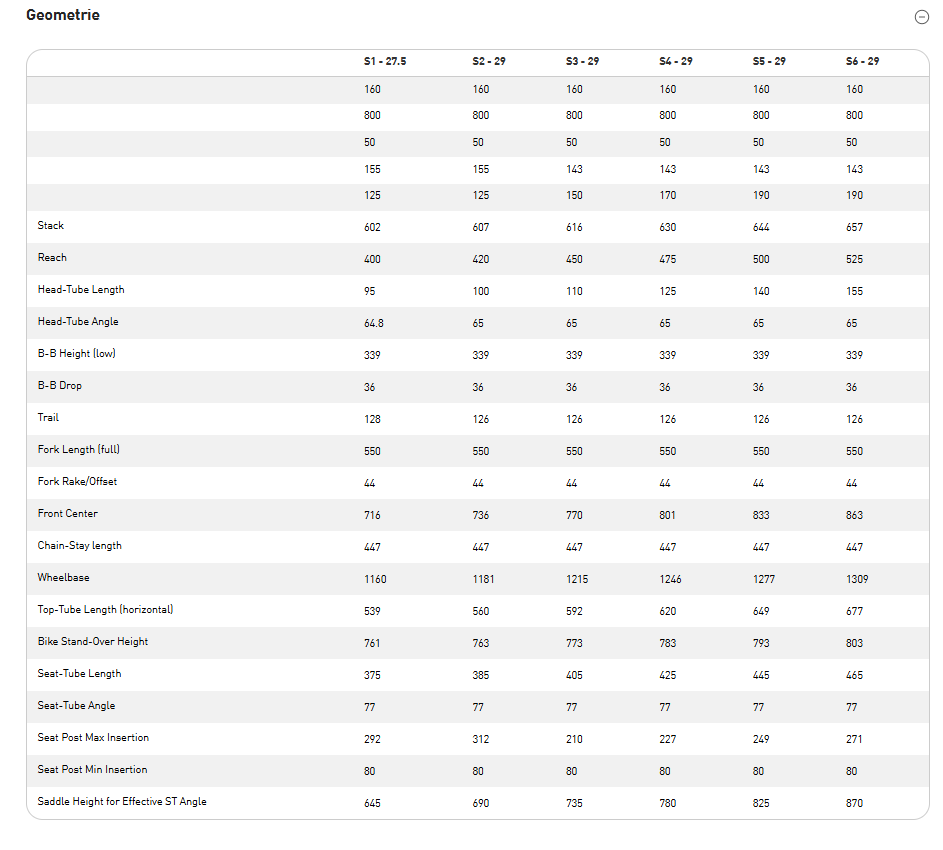
Task: Click Saddle Height for Effective ST Angle
Action: pyautogui.click(x=122, y=802)
